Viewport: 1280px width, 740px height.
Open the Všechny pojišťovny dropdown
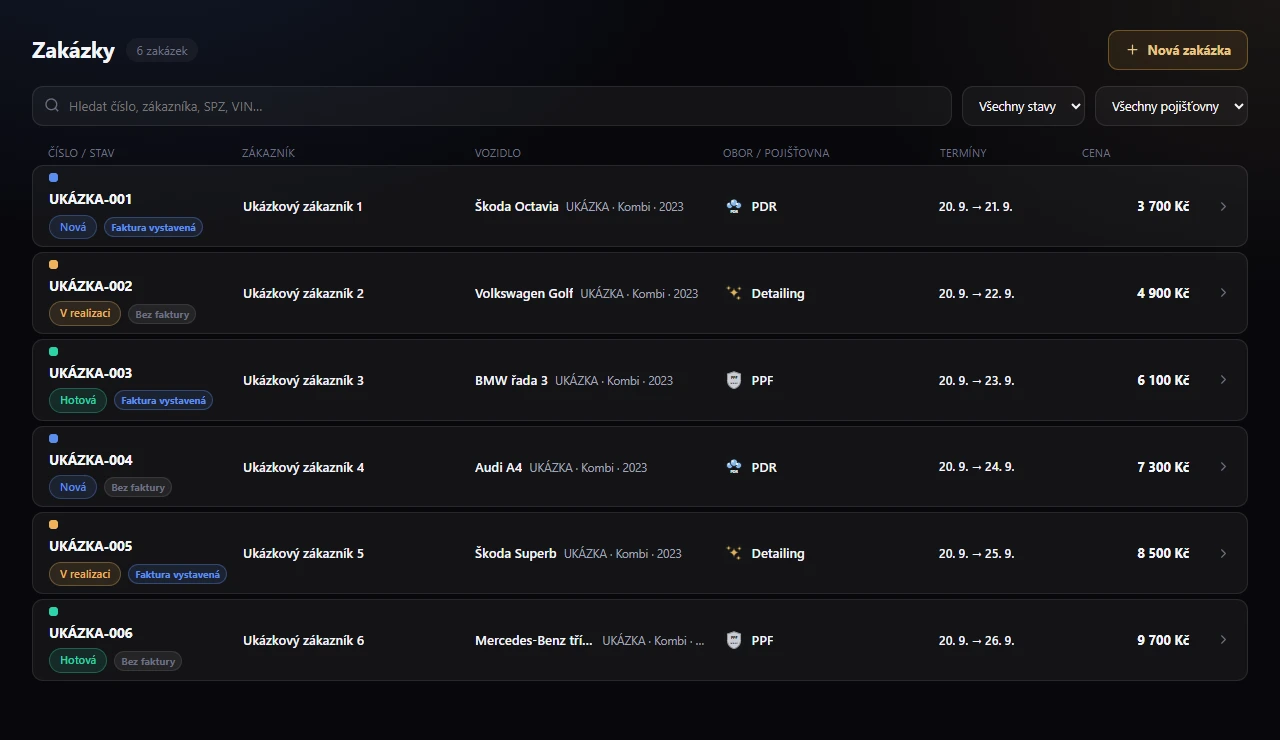[1171, 106]
